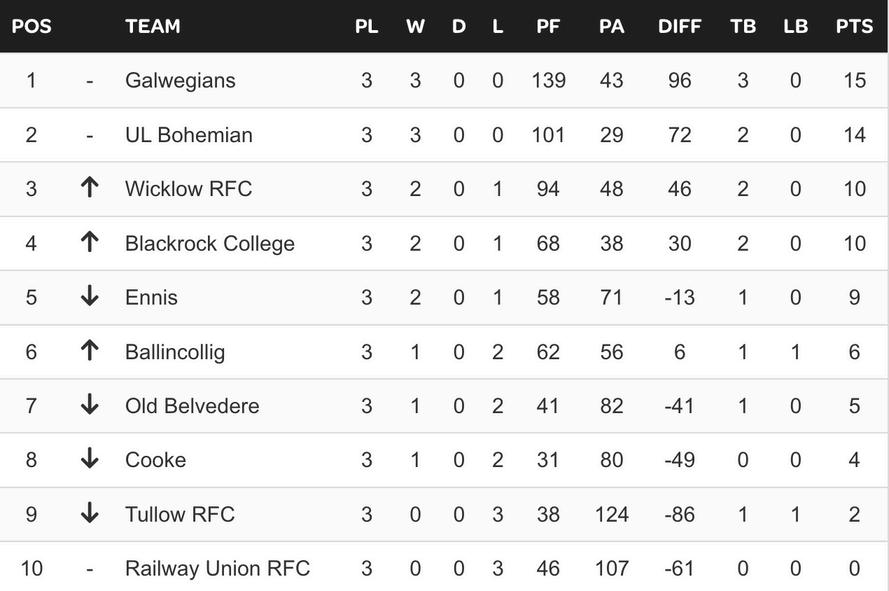Click the down arrow beside Old Belvedere
Image resolution: width=889 pixels, height=591 pixels.
(x=90, y=404)
